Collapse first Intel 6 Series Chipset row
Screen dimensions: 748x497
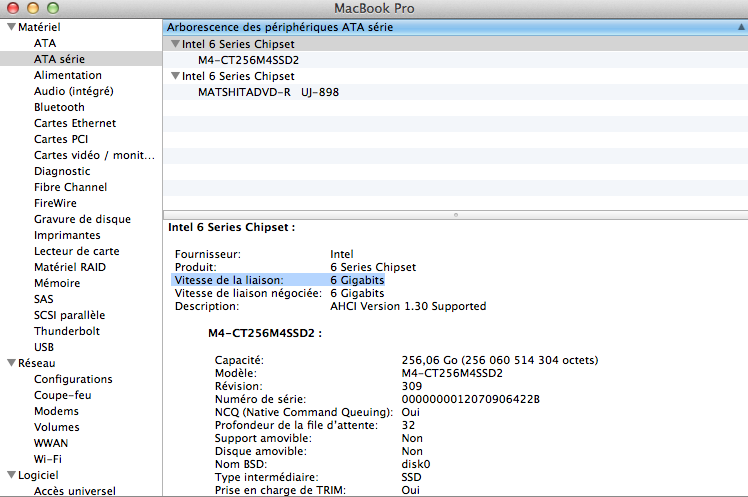[x=176, y=44]
